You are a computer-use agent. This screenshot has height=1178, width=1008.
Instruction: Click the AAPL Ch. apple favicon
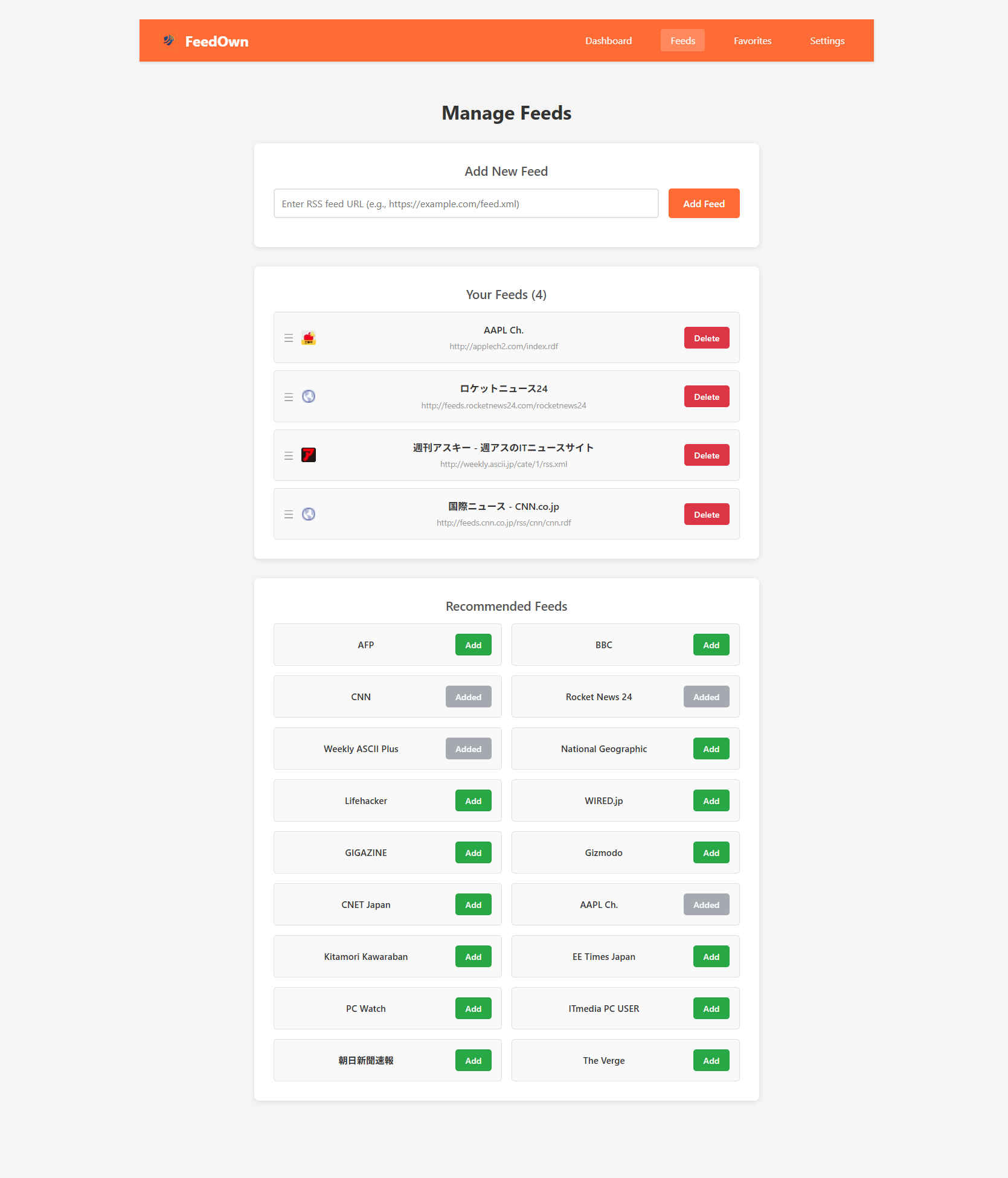pos(309,338)
